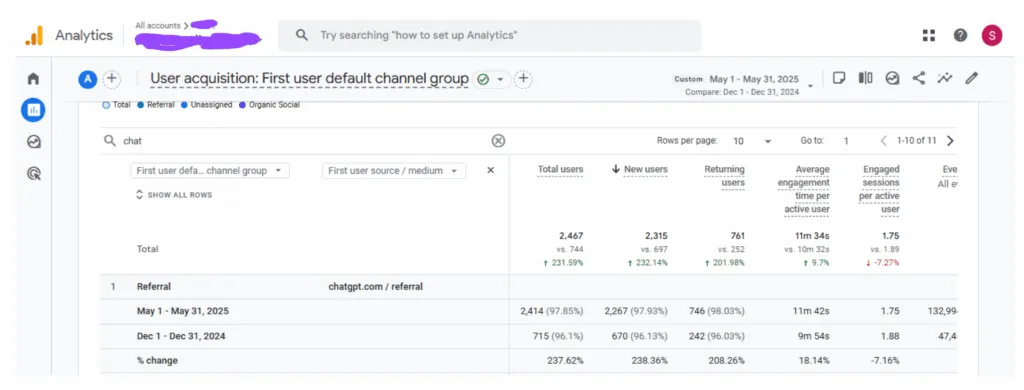Screen dimensions: 1024x390
Task: Open the Rows per page dropdown
Action: [752, 140]
